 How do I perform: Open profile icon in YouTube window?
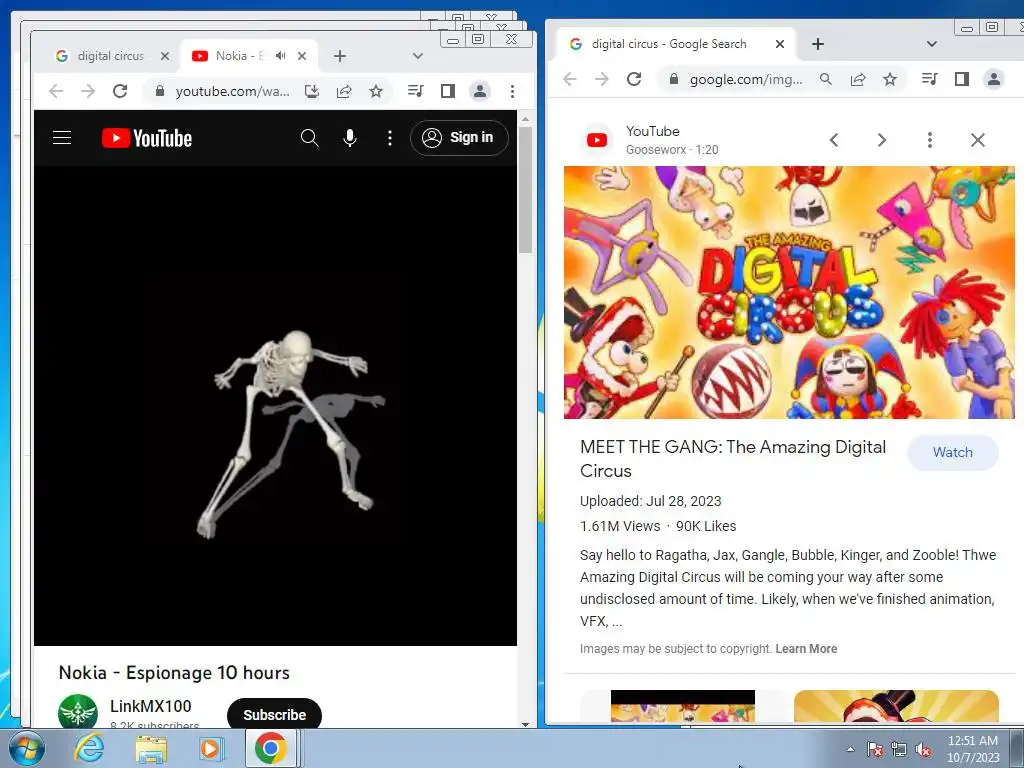pos(480,91)
